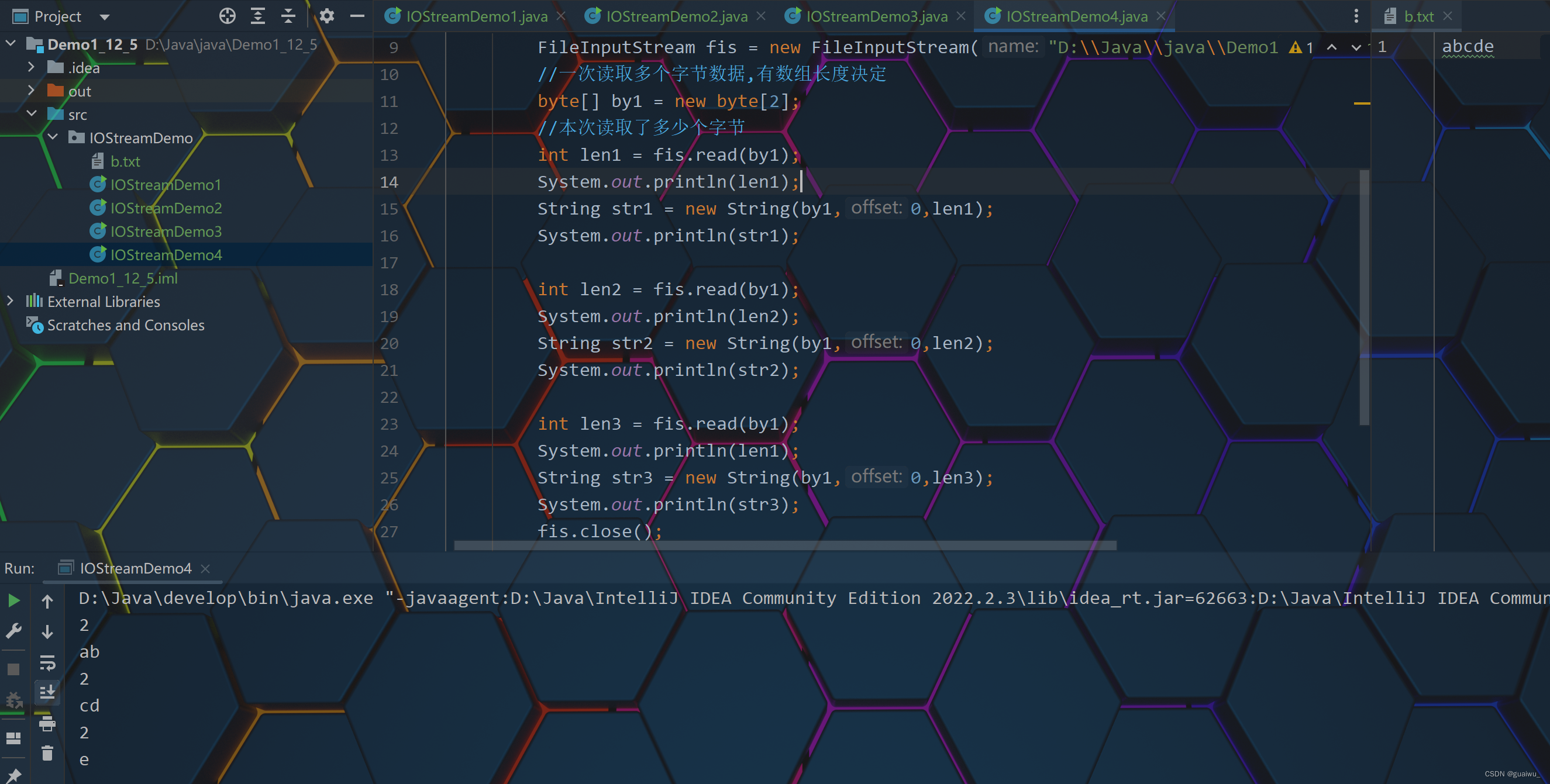
Task: Click the java.exe command line in console
Action: (814, 598)
